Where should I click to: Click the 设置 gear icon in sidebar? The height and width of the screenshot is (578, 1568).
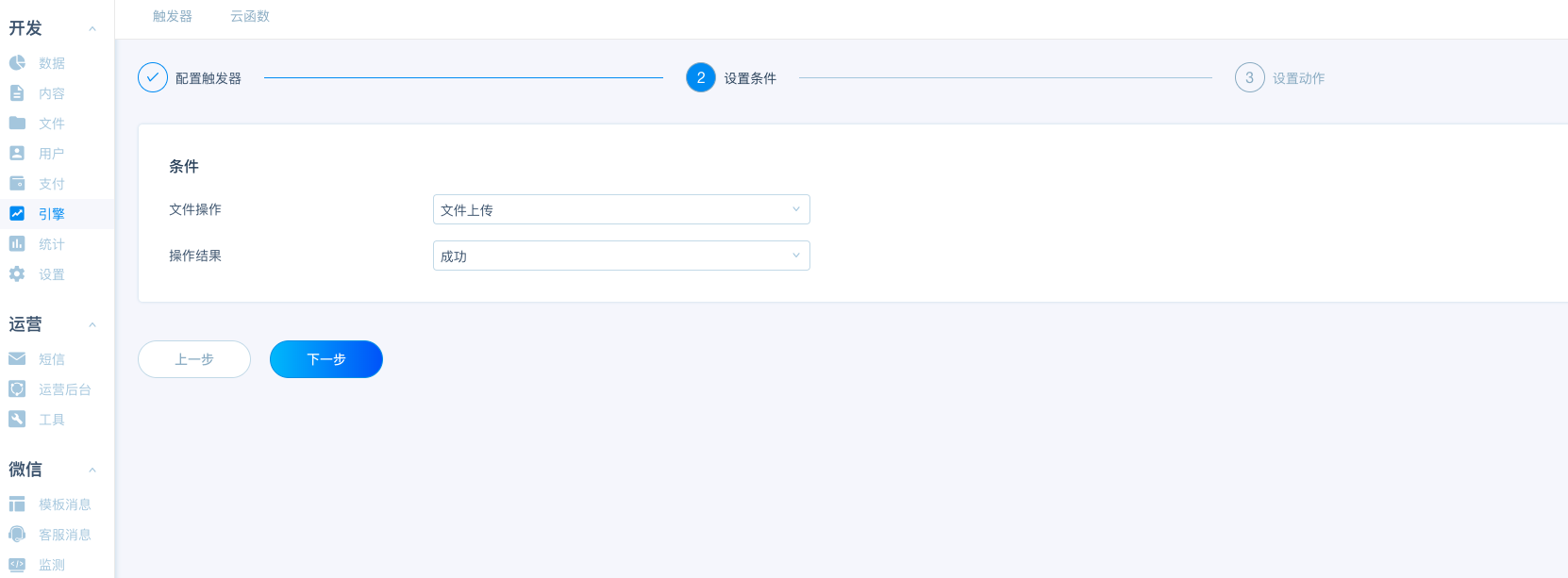click(x=17, y=274)
